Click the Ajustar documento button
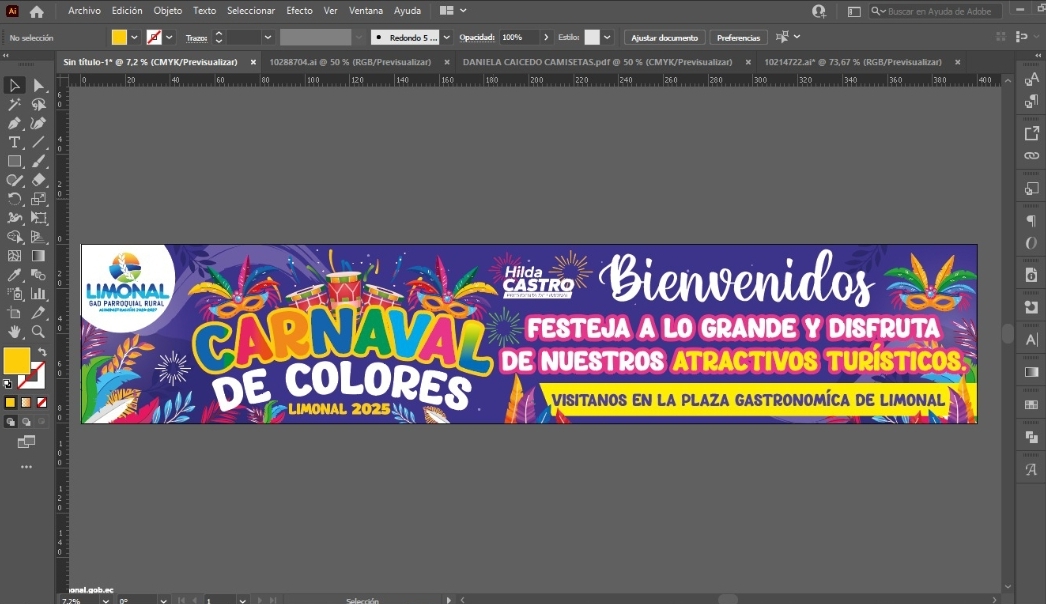 [664, 37]
